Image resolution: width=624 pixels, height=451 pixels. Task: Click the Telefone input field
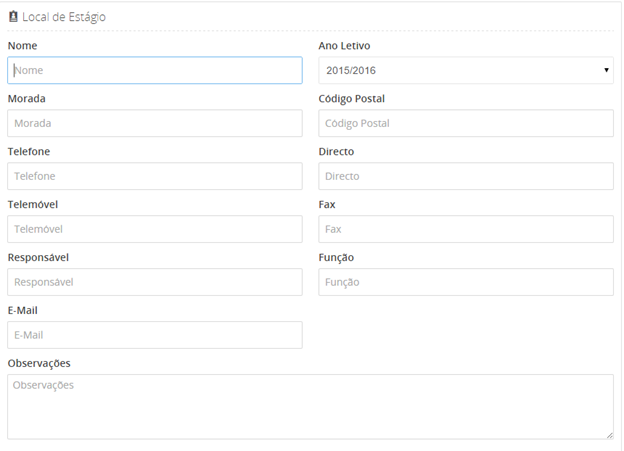[x=154, y=176]
